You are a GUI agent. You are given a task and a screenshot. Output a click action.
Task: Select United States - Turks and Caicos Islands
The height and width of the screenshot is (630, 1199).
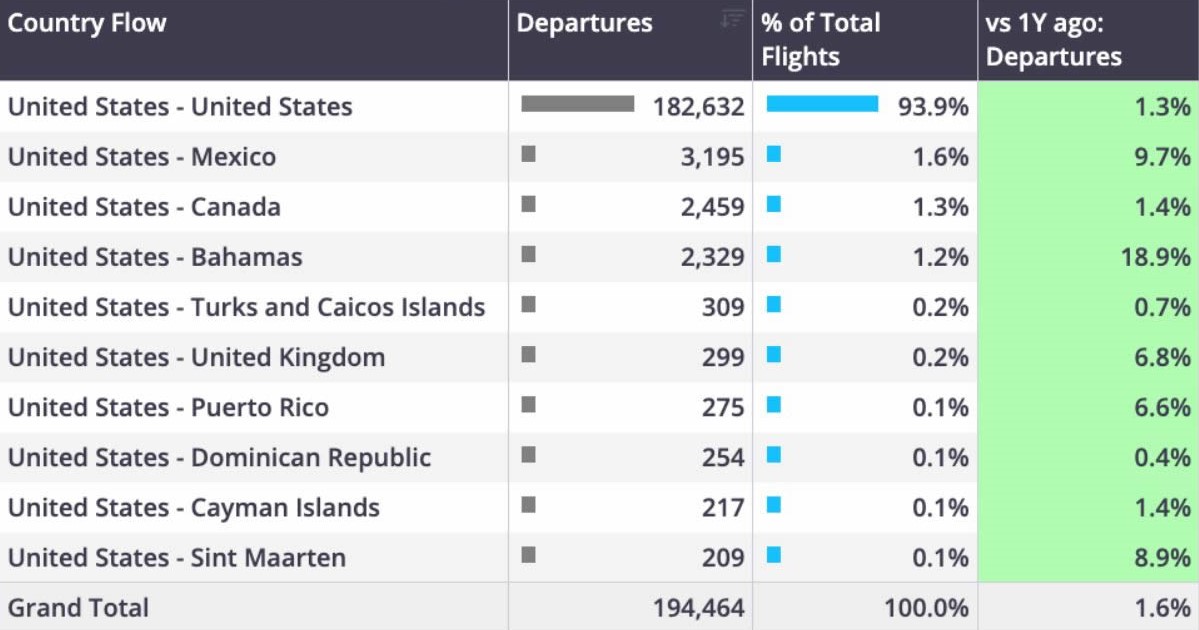[x=247, y=307]
